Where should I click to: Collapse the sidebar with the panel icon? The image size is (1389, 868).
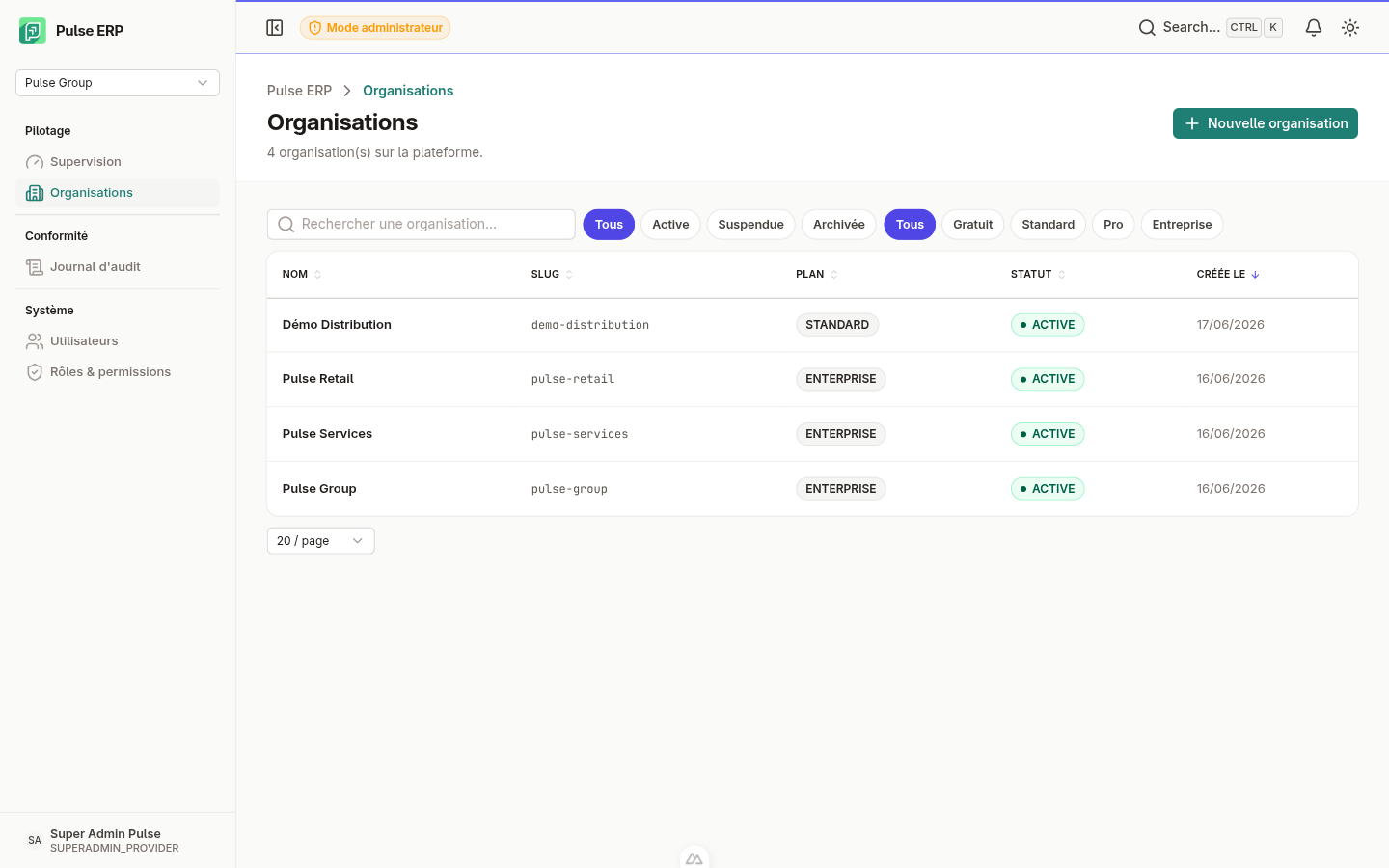[x=275, y=28]
